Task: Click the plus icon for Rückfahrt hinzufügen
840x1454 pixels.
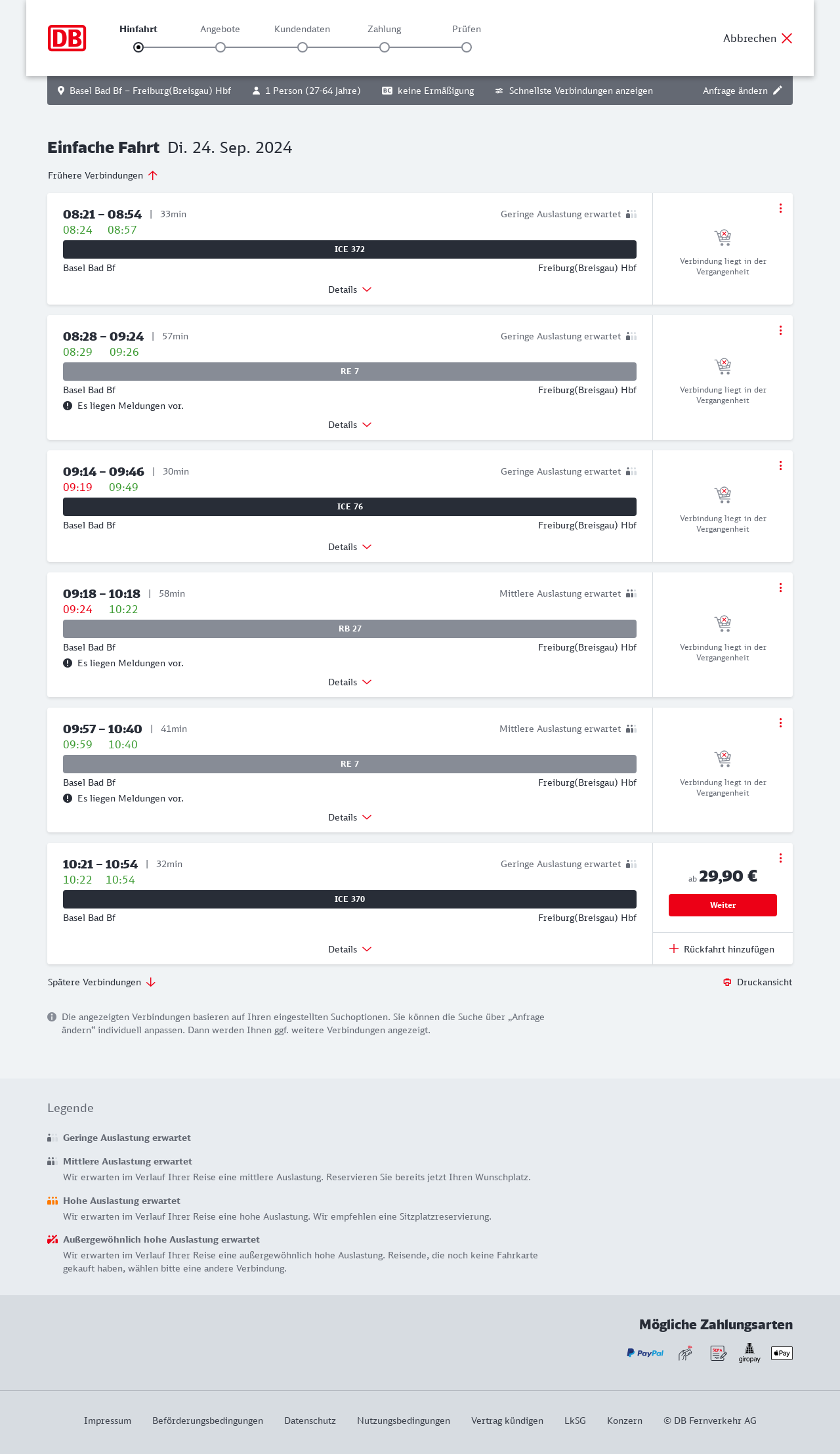Action: click(x=674, y=949)
